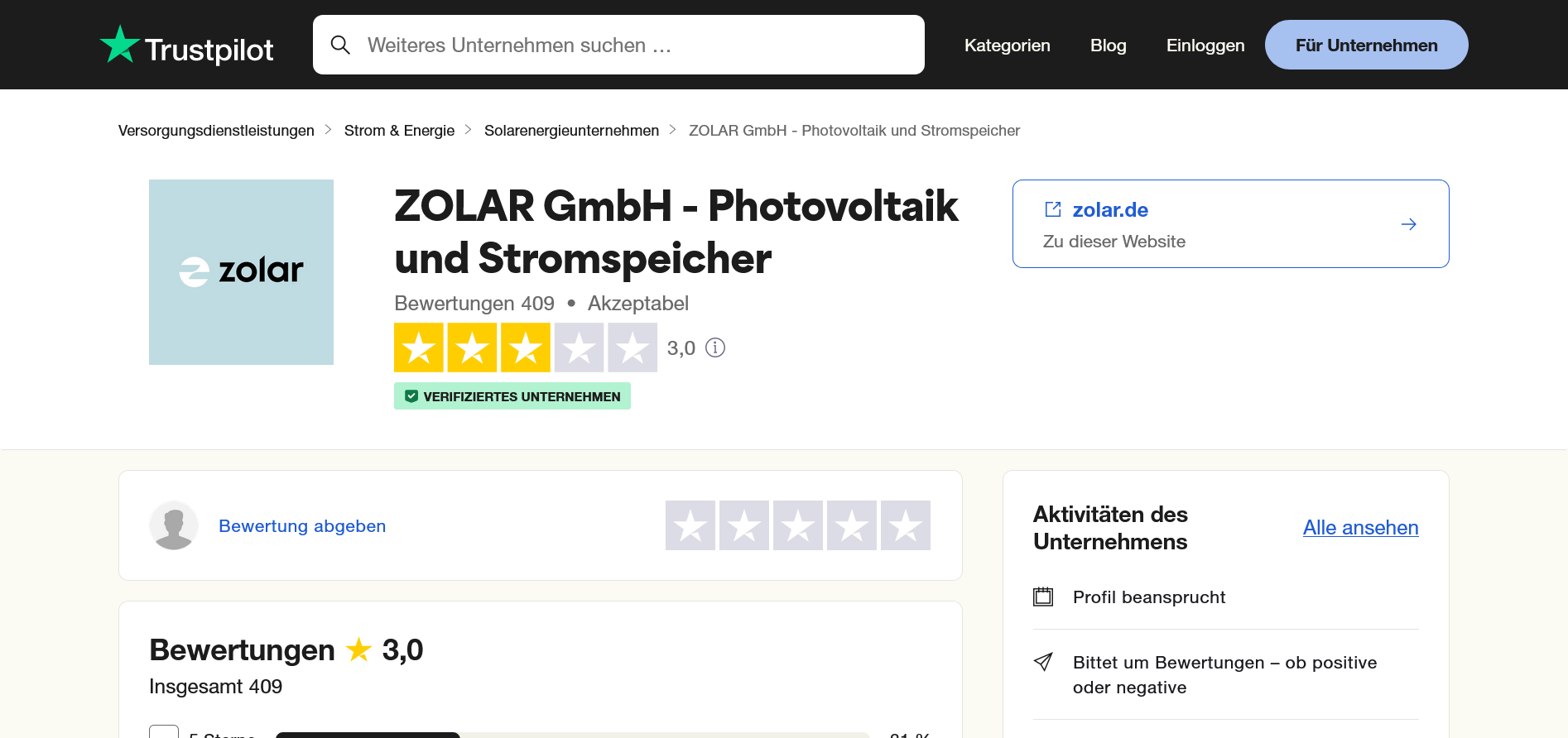Click the arrow on the website card

coord(1408,224)
